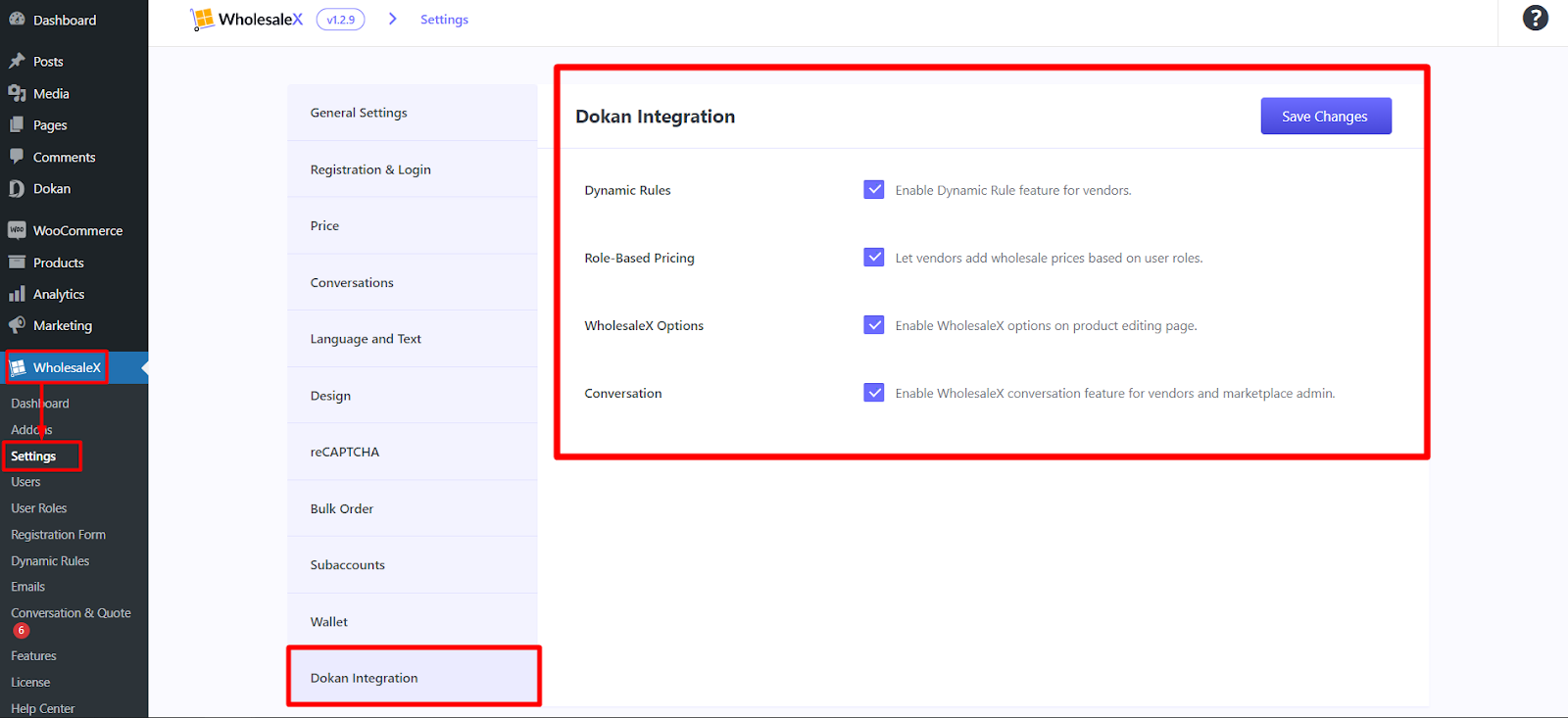
Task: Open reCAPTCHA settings tab
Action: tap(413, 452)
